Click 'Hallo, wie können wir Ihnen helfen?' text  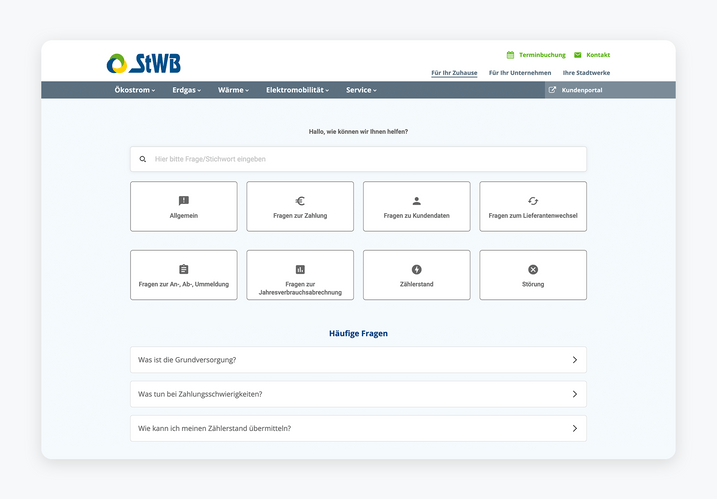[358, 132]
